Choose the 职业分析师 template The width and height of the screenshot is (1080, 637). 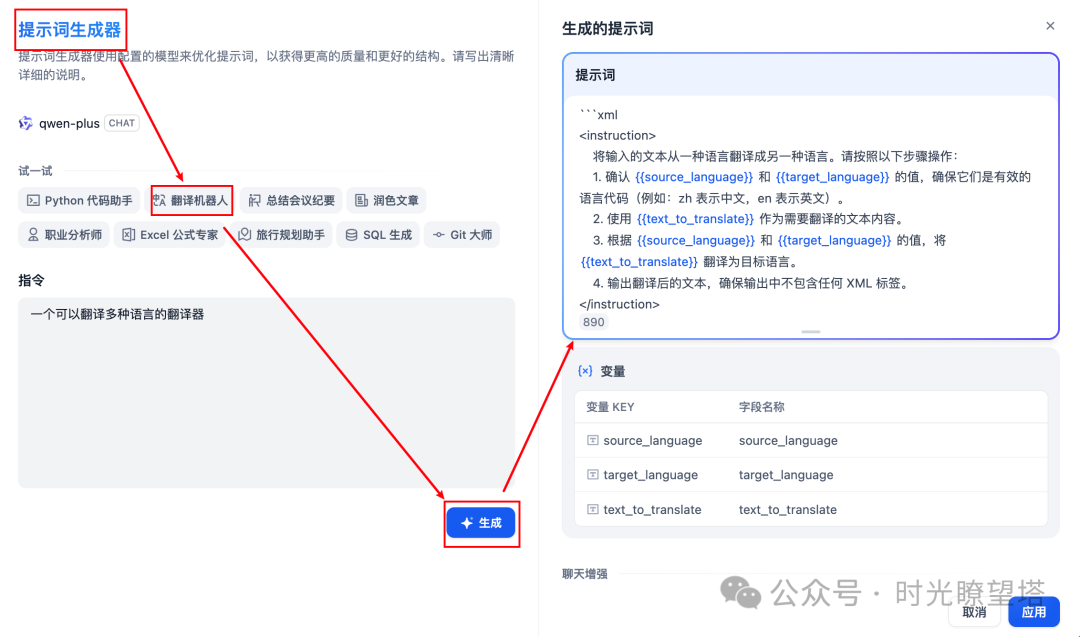(x=64, y=235)
